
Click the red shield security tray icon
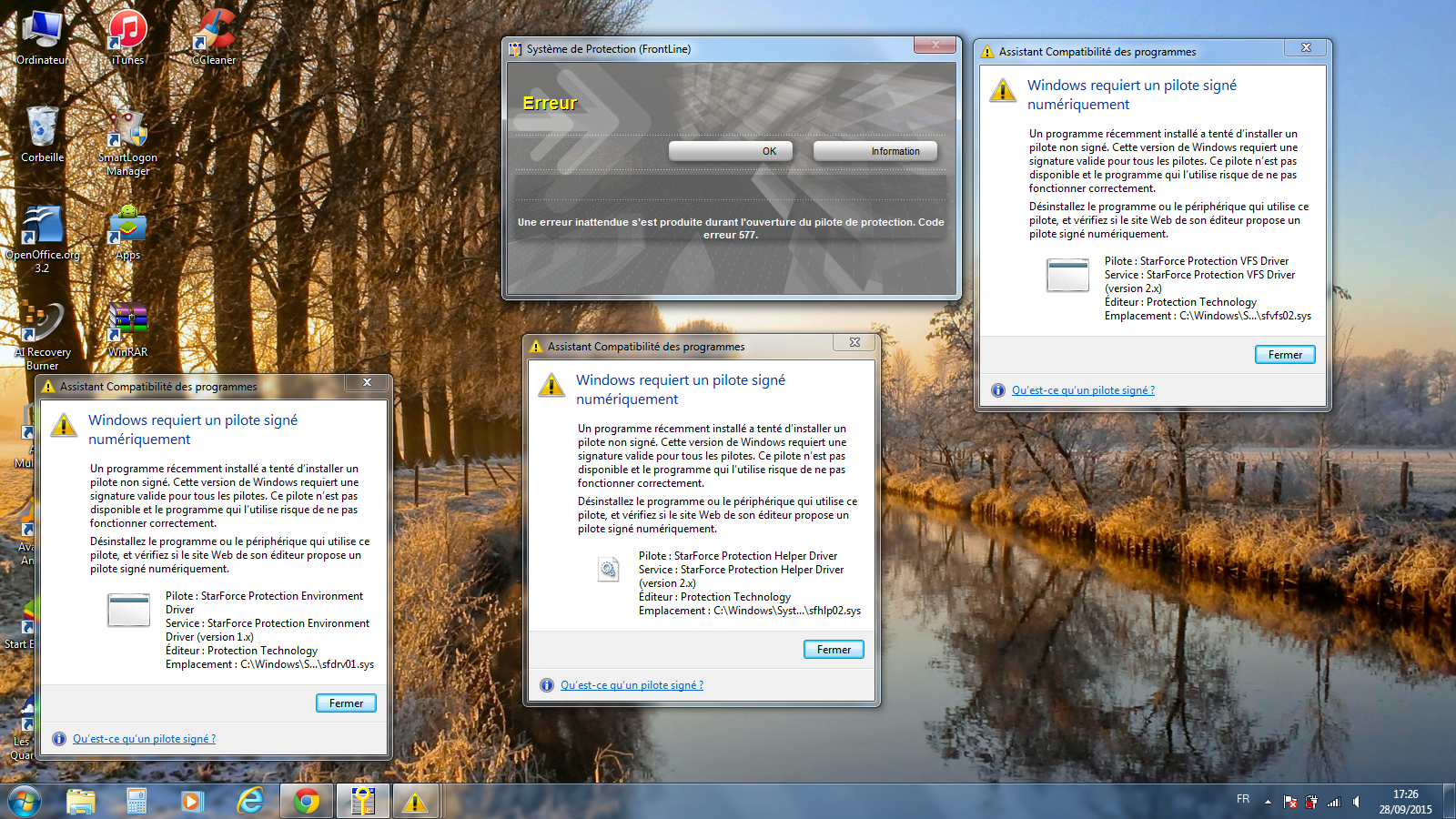point(1311,802)
